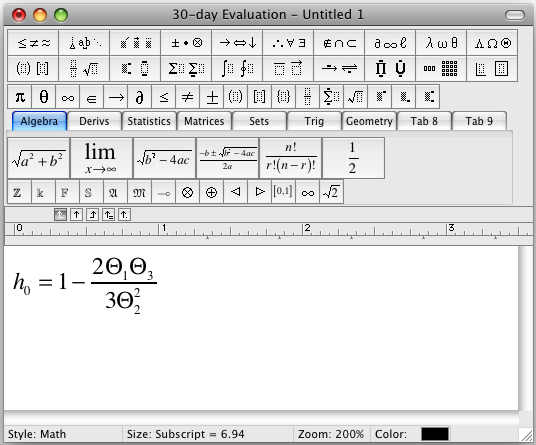
Task: Insert plus-minus symbol from small bar
Action: point(212,97)
